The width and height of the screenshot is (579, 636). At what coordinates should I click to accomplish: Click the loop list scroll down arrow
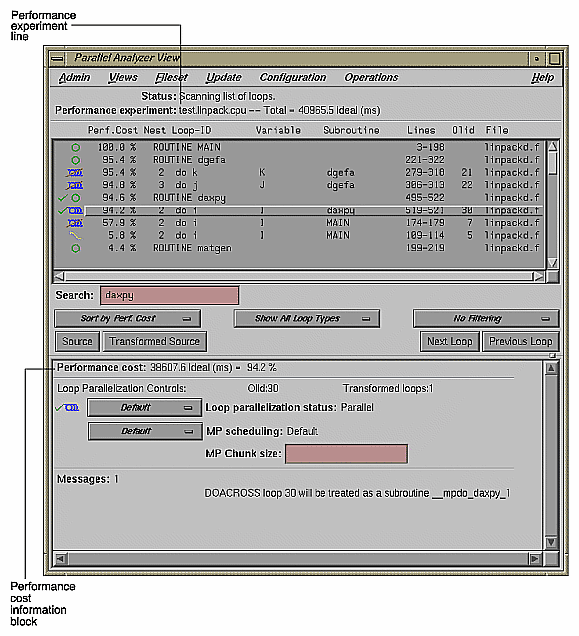(552, 263)
